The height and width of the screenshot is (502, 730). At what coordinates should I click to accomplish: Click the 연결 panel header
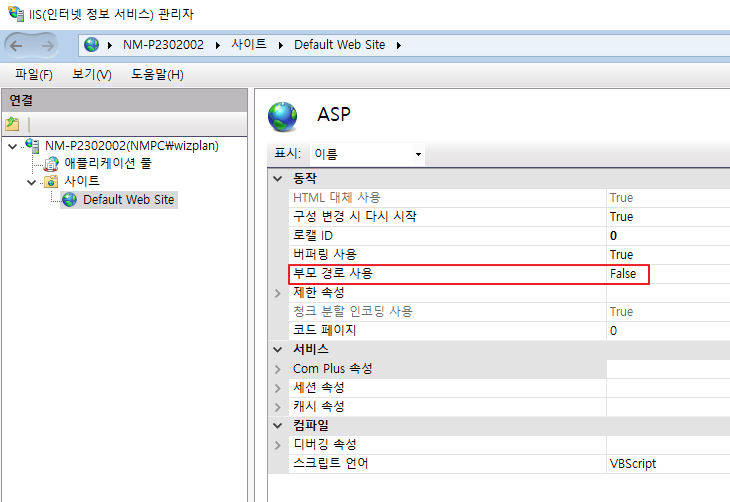pos(124,100)
